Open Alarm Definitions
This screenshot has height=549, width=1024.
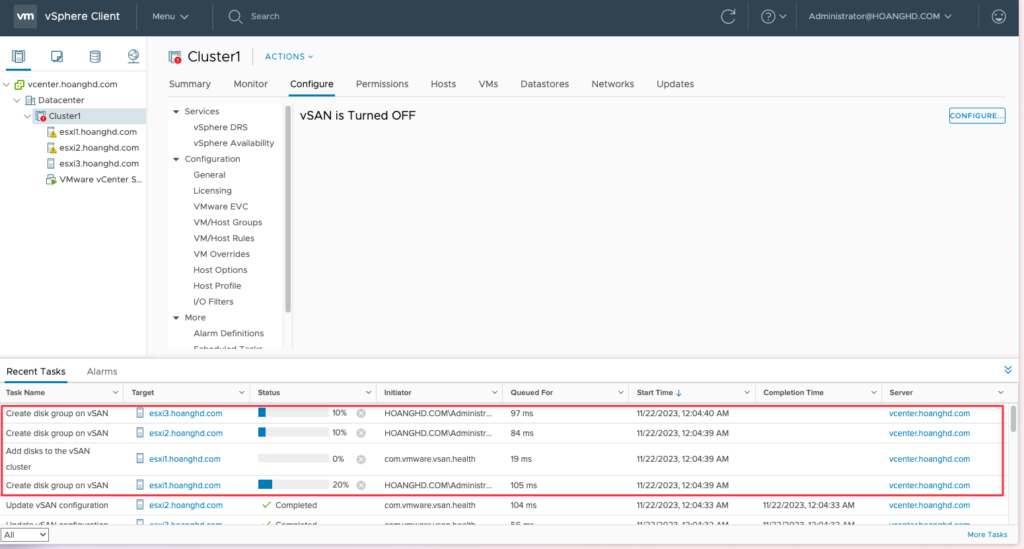tap(229, 334)
